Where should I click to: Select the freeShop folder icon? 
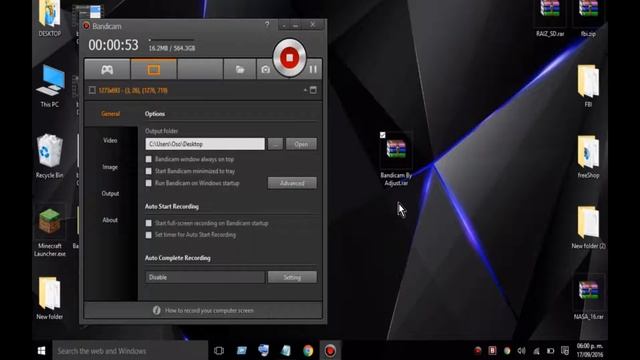point(588,156)
